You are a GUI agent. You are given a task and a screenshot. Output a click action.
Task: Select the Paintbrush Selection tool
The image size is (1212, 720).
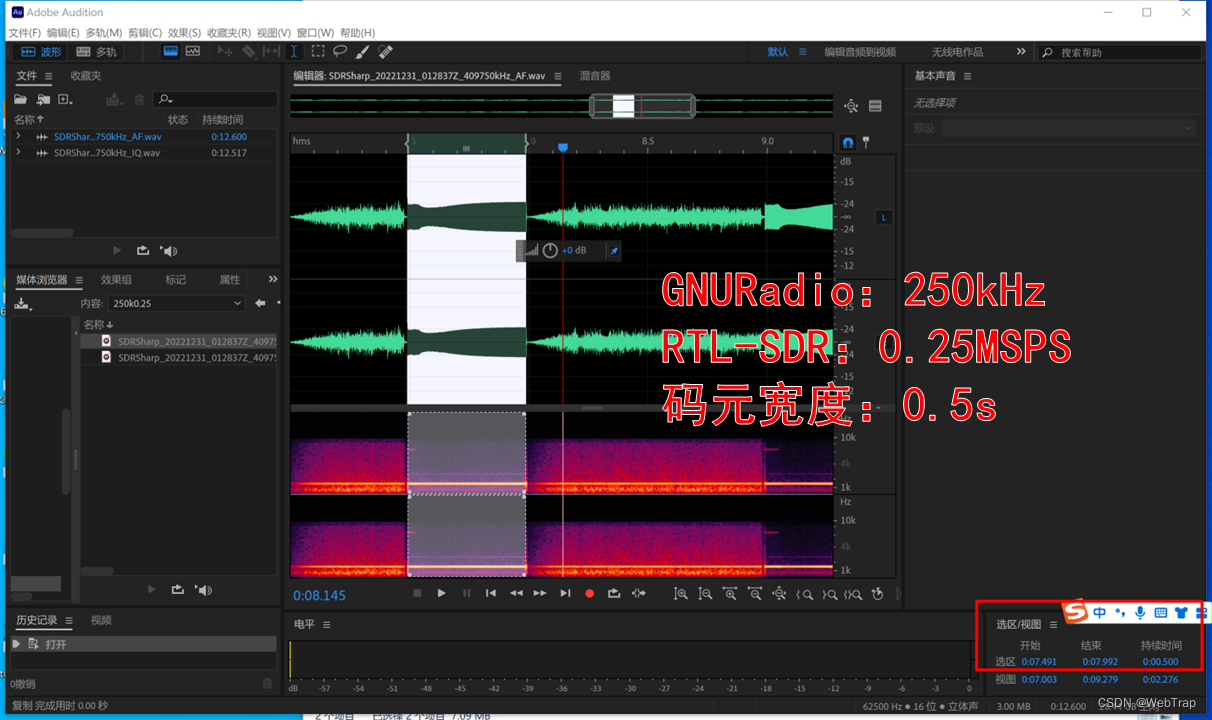pyautogui.click(x=362, y=51)
